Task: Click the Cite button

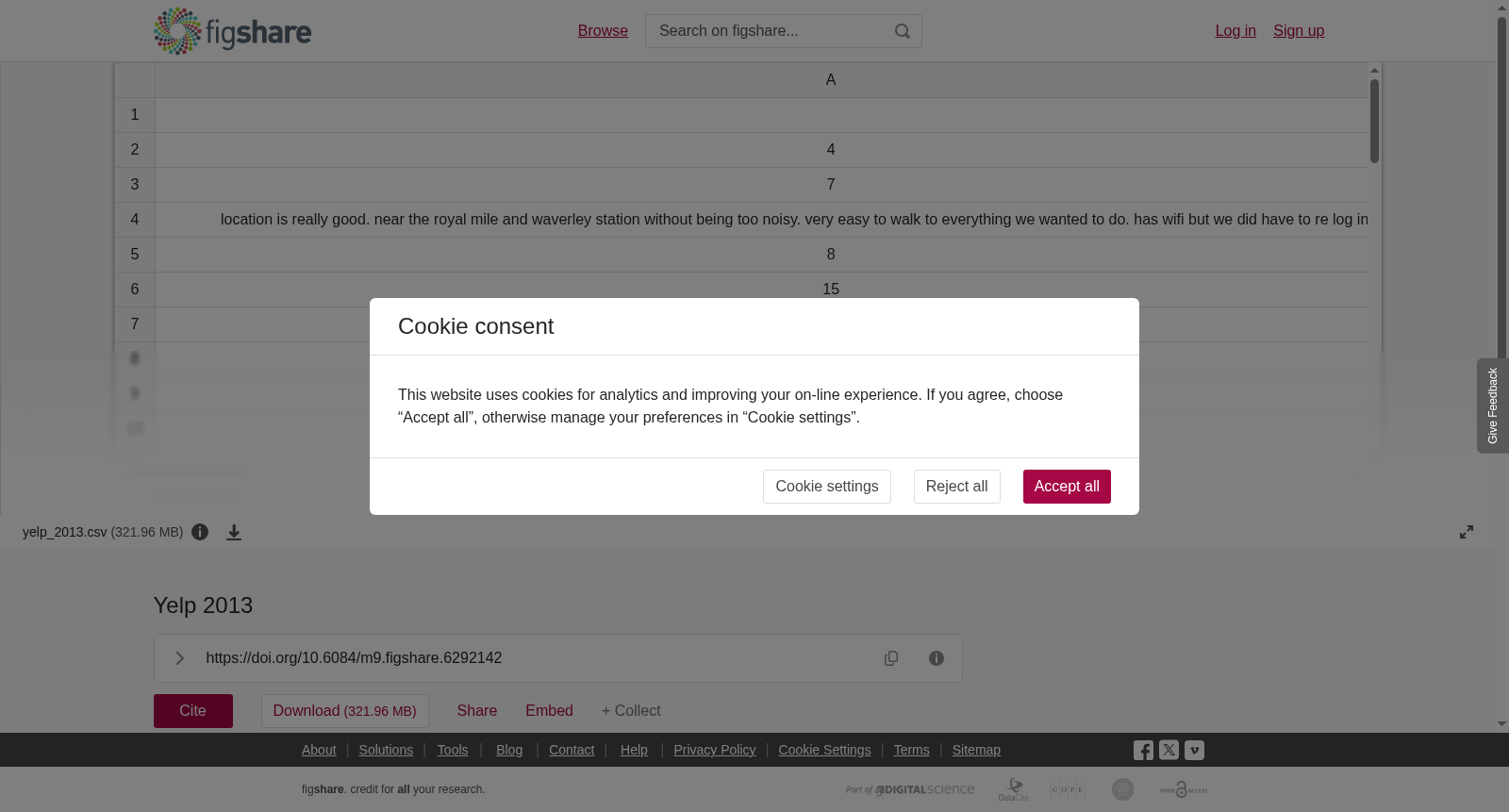Action: point(193,711)
